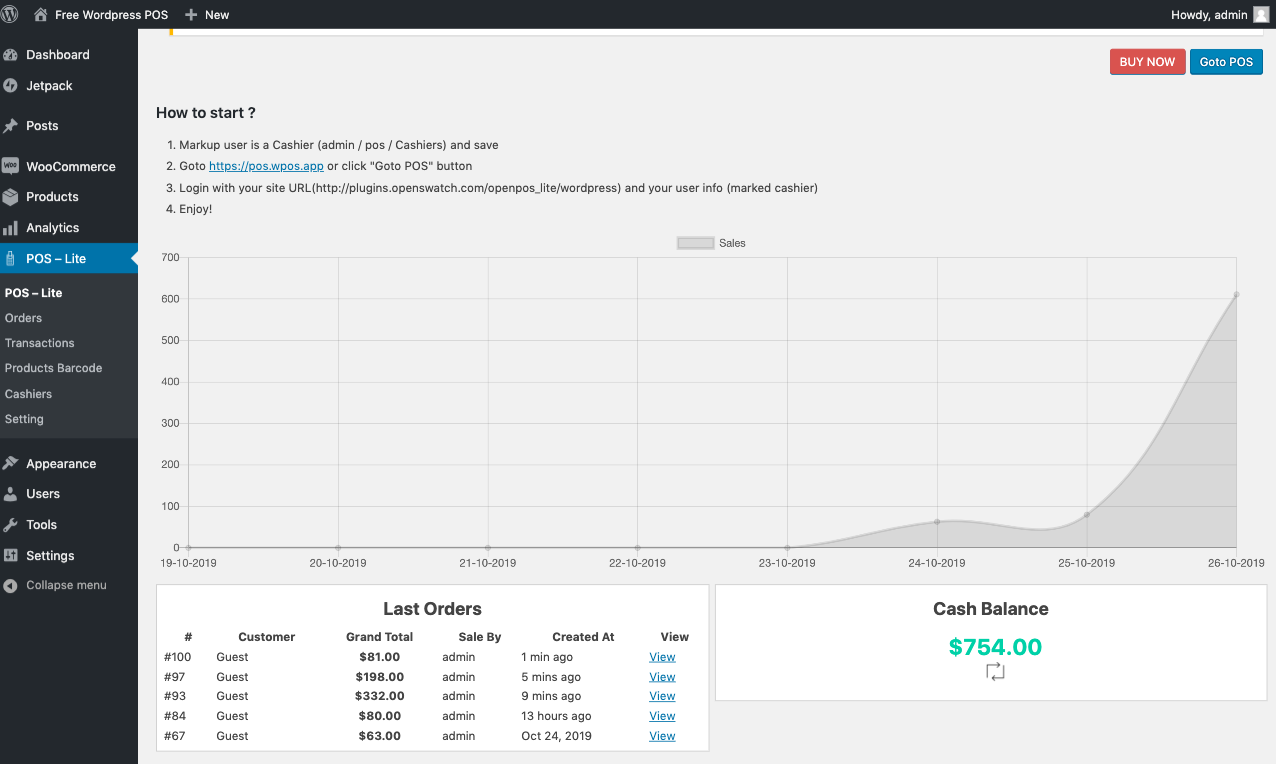Open the New content dropdown
Viewport: 1276px width, 764px height.
(208, 15)
